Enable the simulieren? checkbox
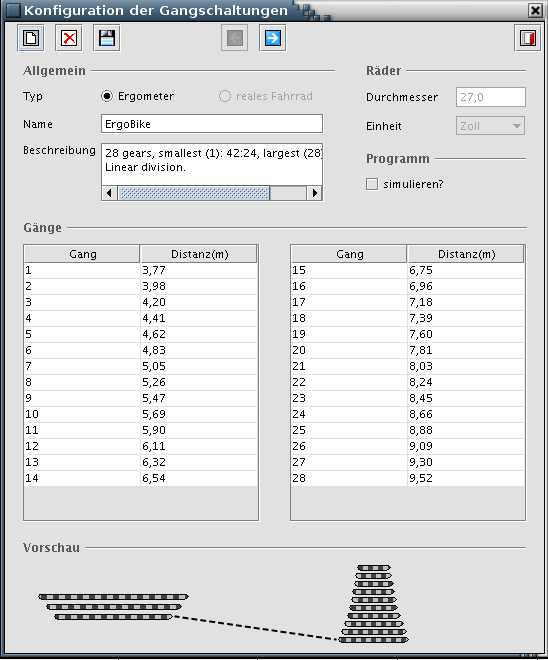 372,184
